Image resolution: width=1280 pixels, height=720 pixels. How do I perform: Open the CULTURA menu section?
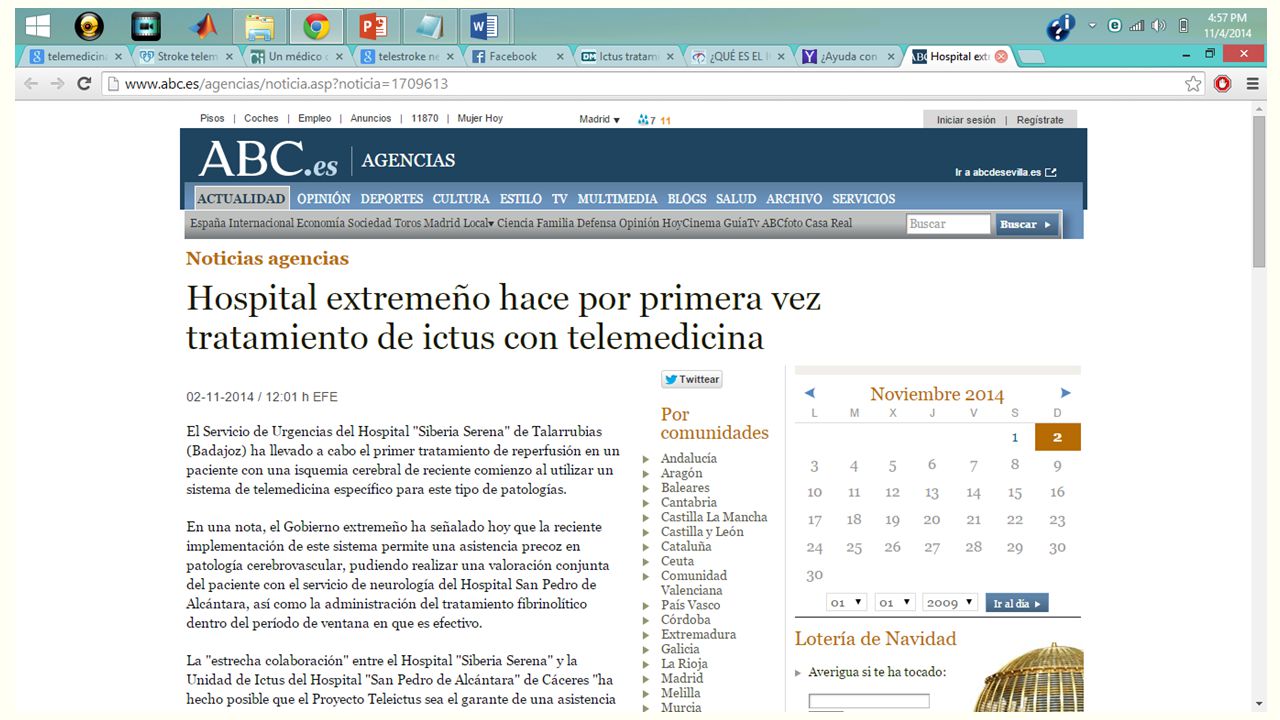click(x=461, y=199)
